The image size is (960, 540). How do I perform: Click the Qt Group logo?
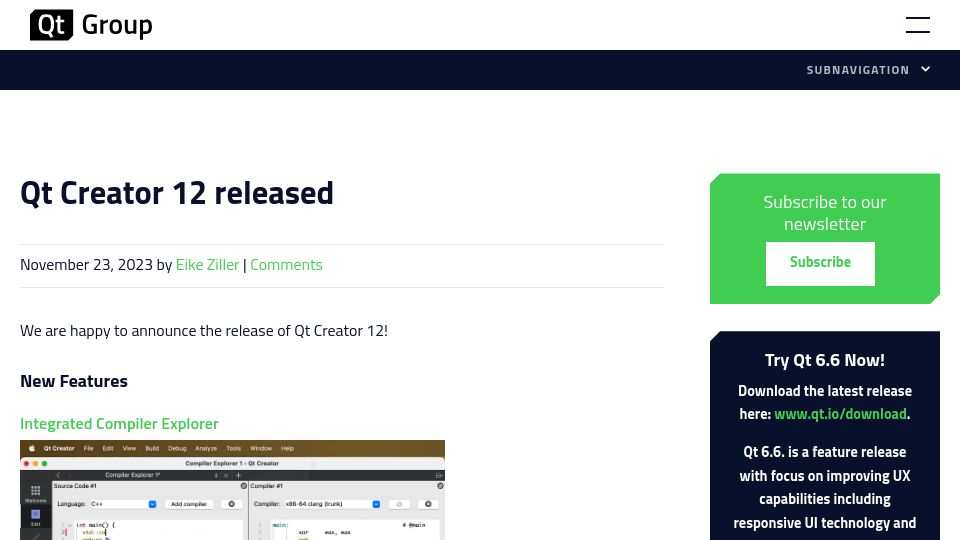(91, 25)
